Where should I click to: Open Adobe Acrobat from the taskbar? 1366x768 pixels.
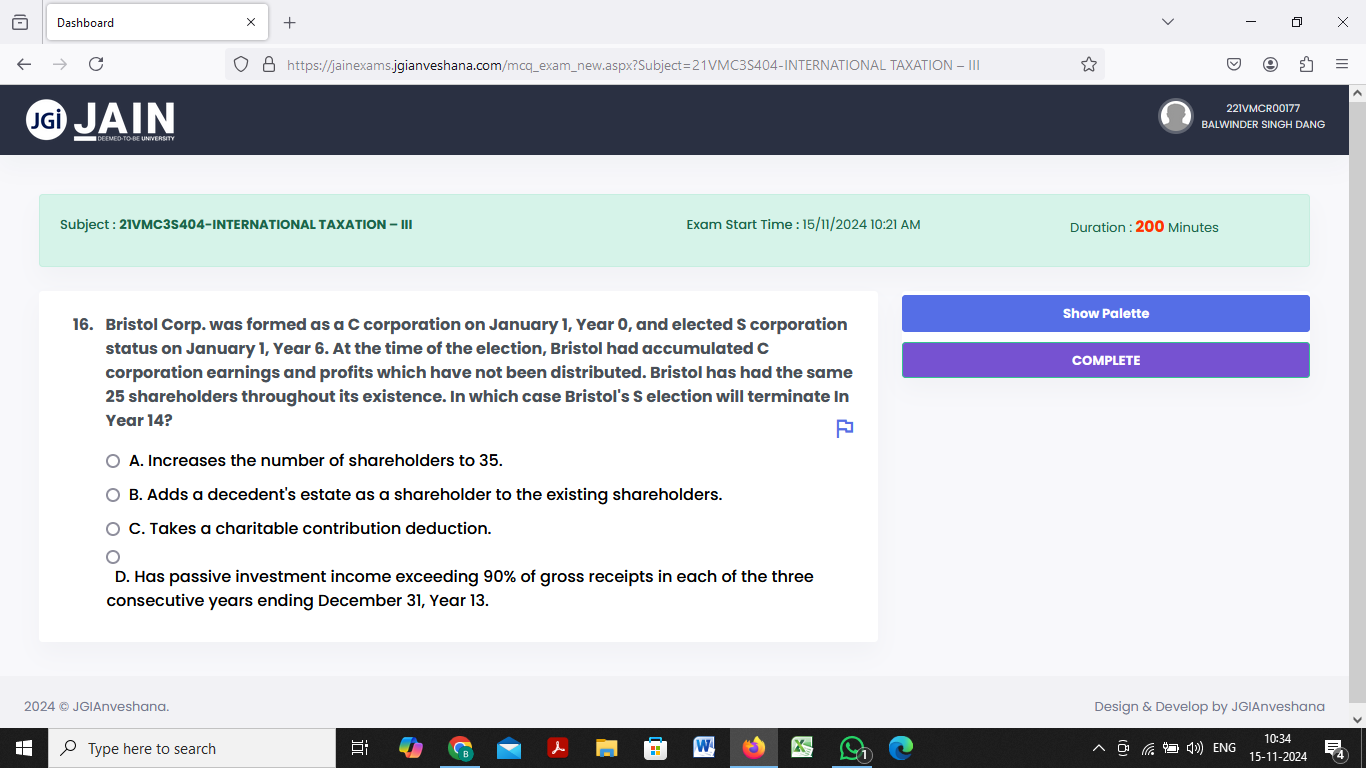(x=557, y=747)
